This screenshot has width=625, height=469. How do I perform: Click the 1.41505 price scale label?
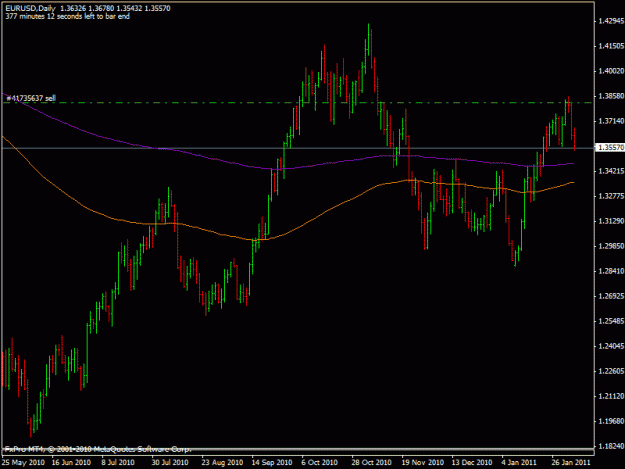coord(611,46)
